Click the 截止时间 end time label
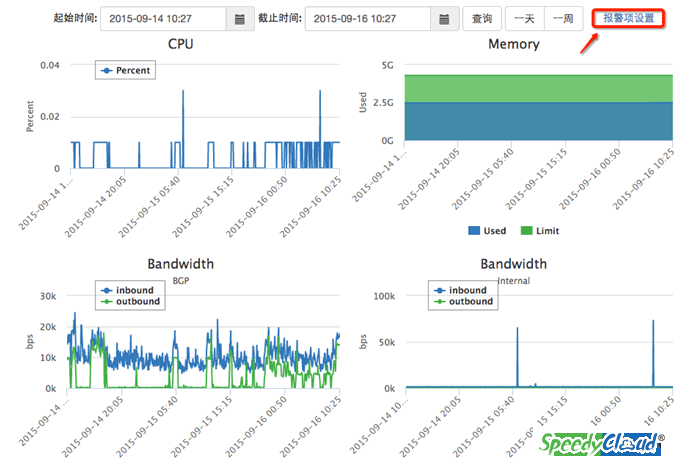 coord(280,18)
